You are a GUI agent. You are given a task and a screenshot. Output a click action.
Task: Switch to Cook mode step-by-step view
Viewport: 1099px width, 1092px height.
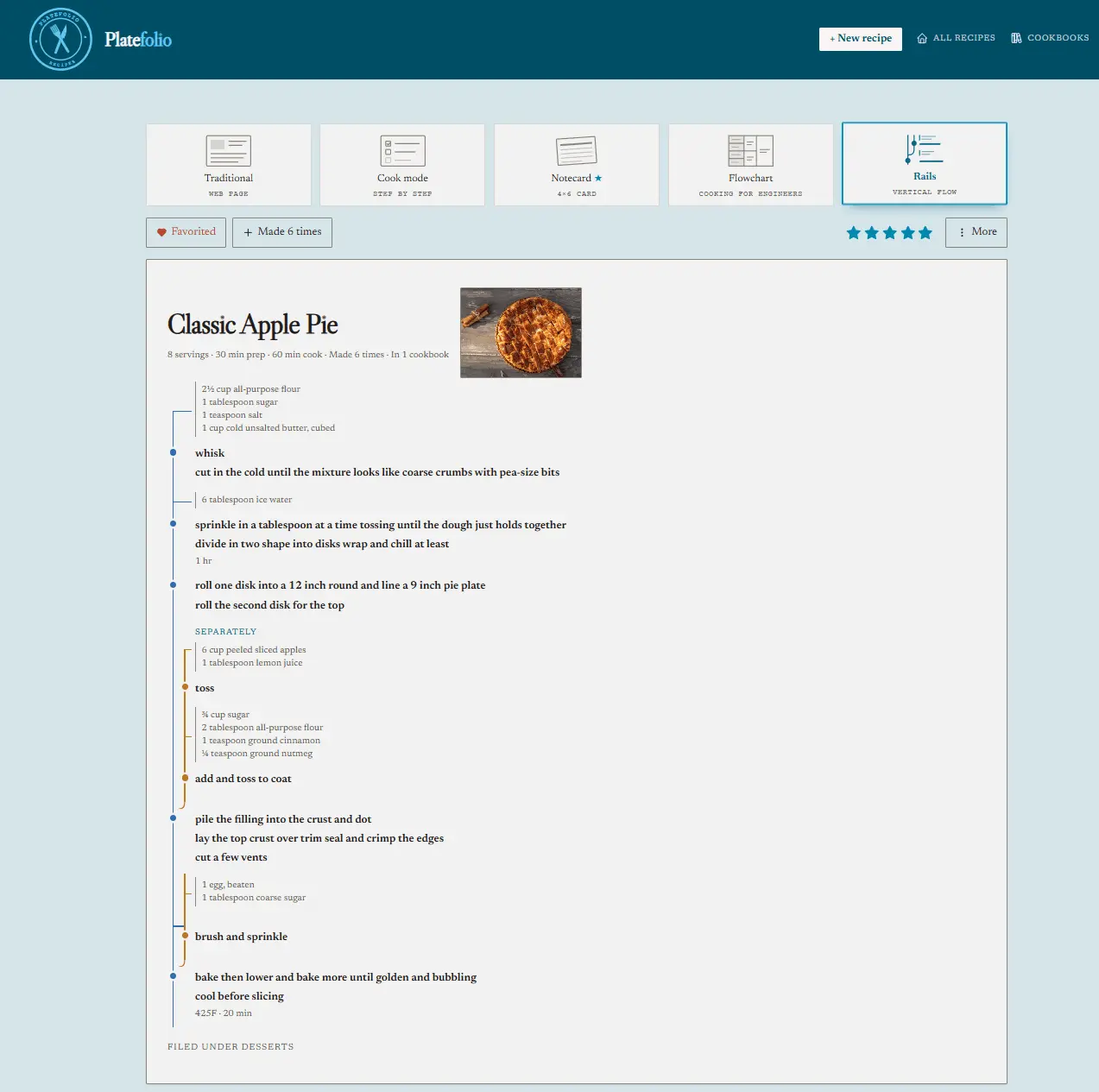[x=402, y=165]
